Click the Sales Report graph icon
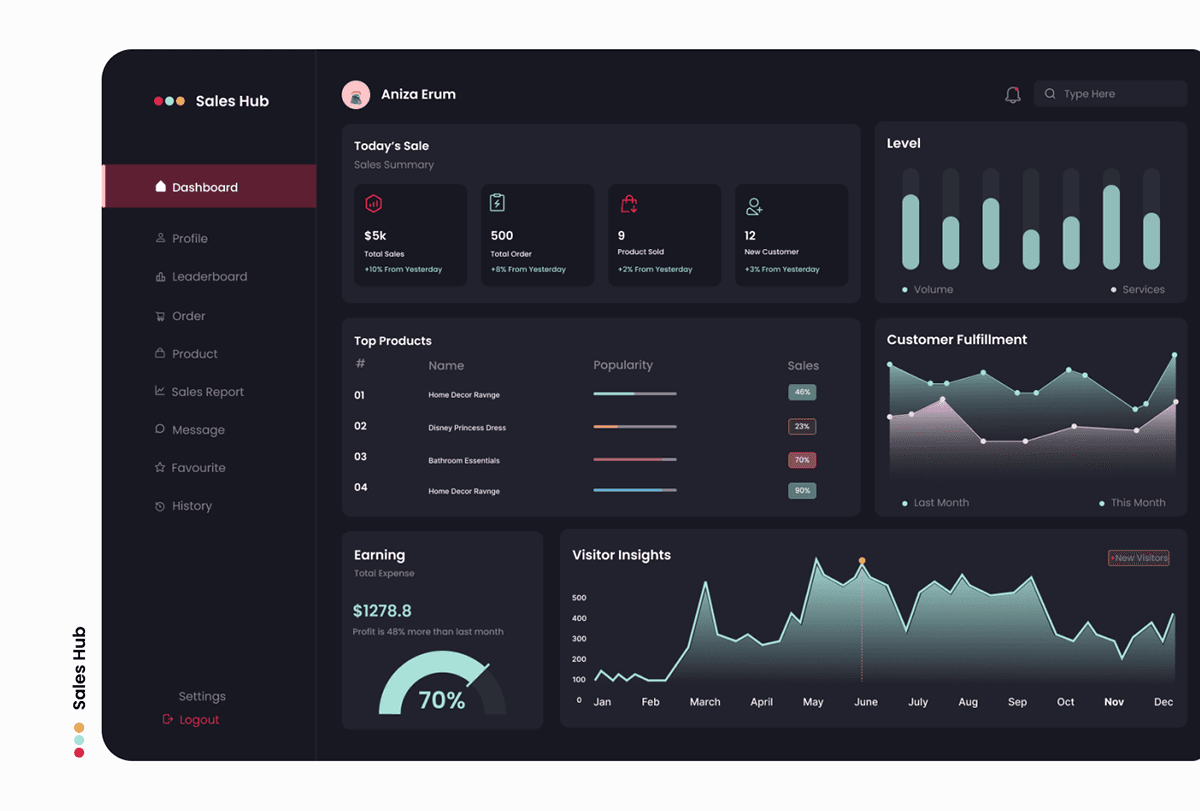The height and width of the screenshot is (811, 1200). (160, 391)
